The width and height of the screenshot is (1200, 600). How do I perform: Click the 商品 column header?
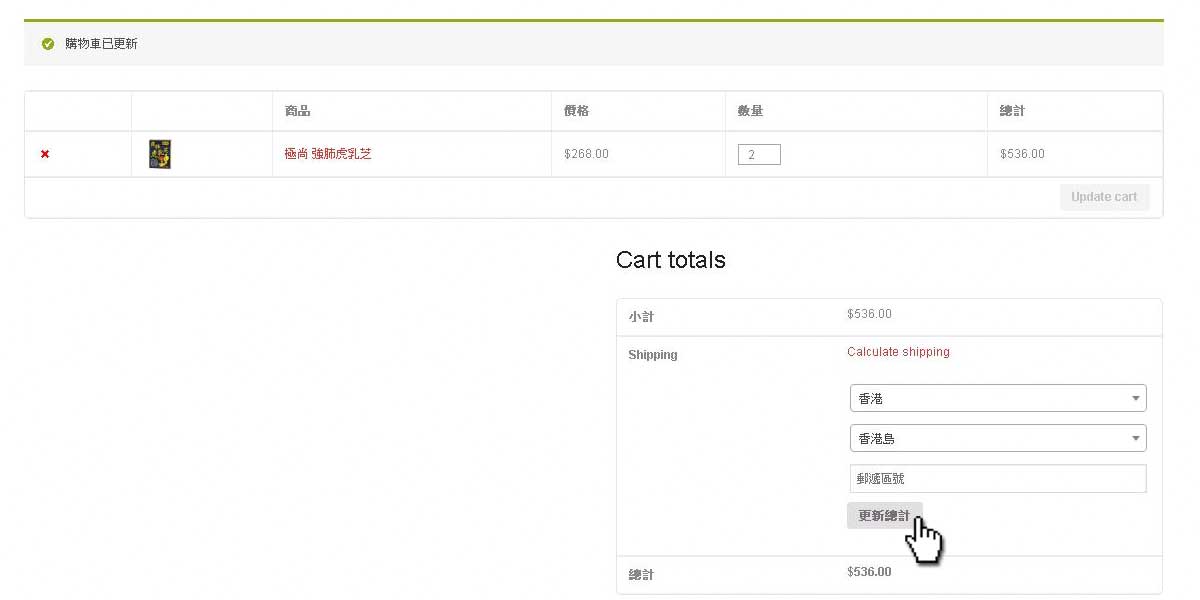(x=297, y=111)
